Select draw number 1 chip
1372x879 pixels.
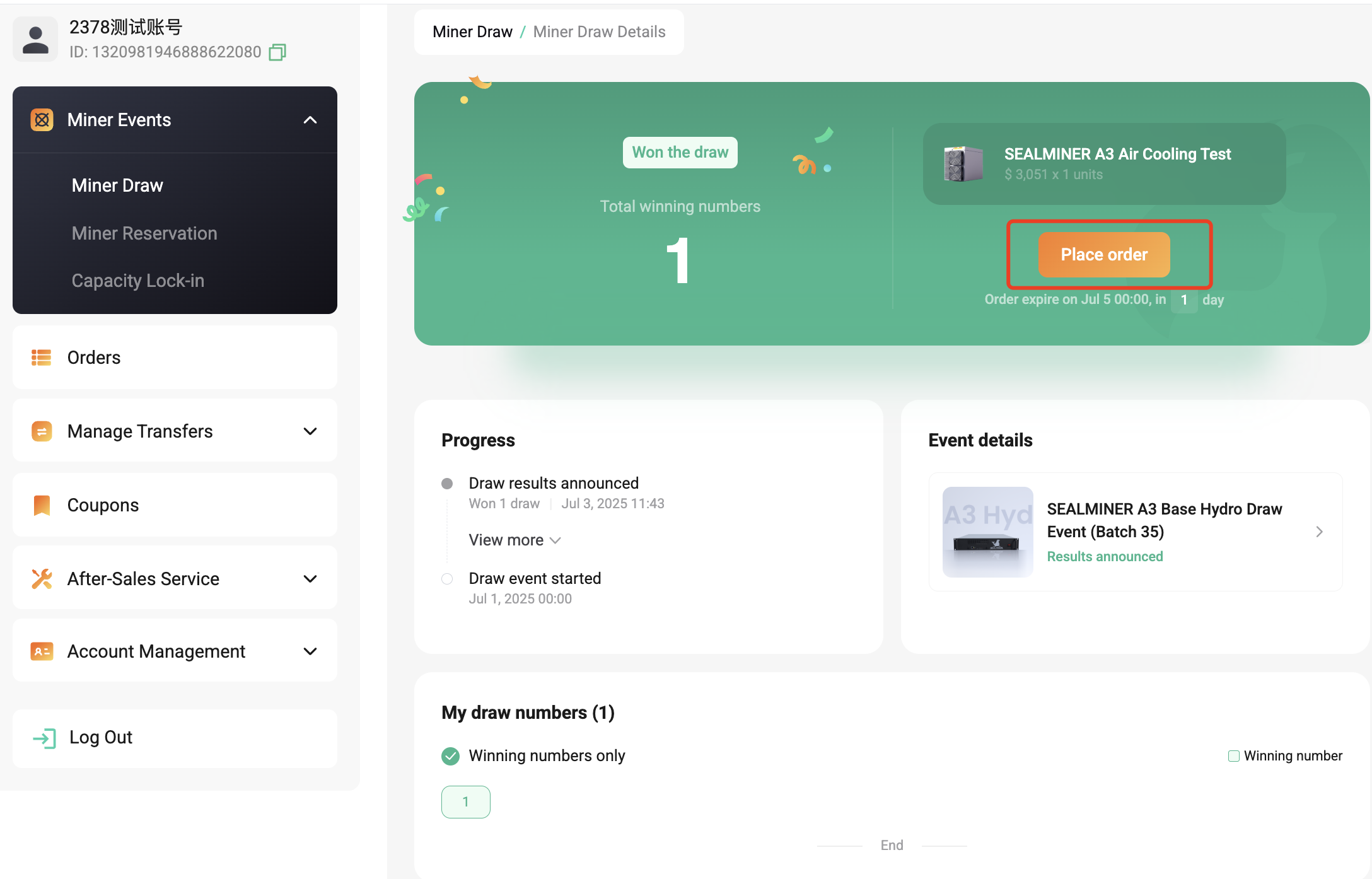(465, 802)
